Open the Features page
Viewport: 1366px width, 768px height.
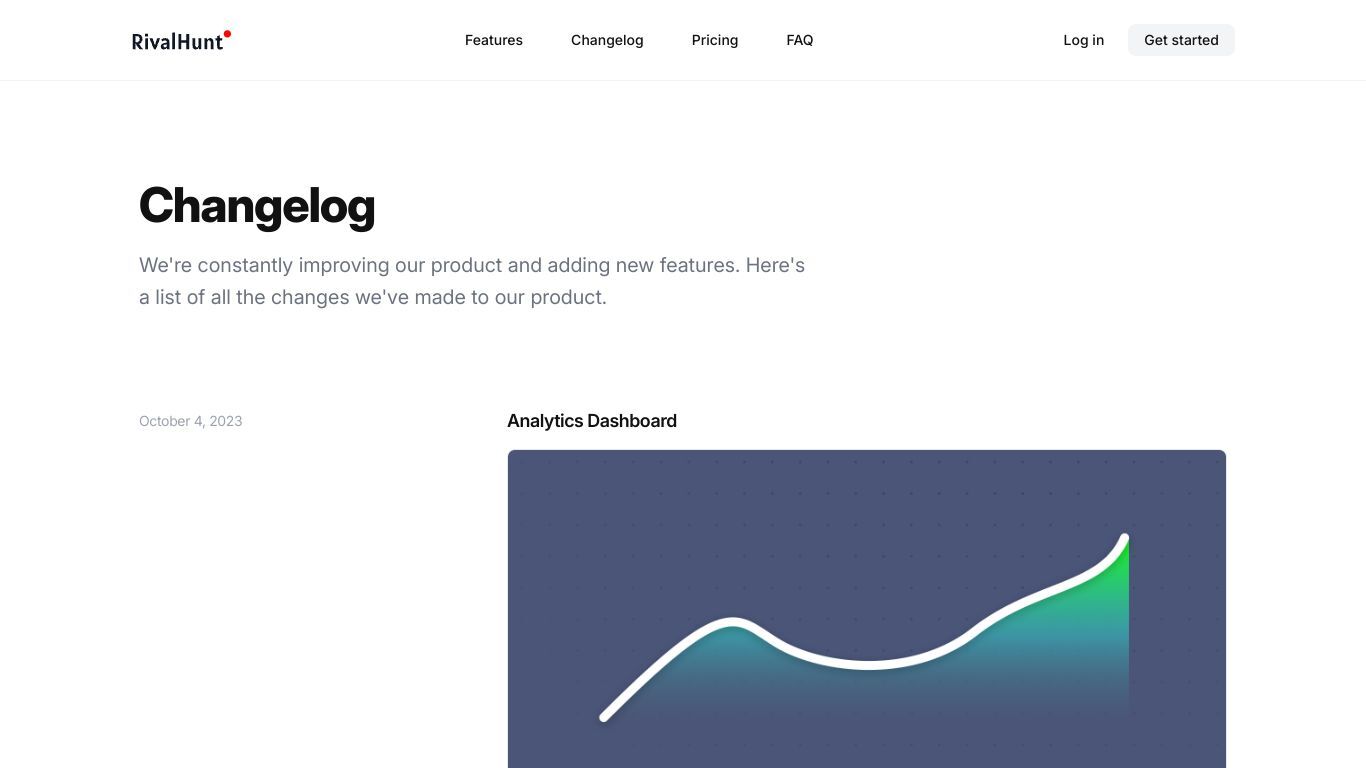[x=494, y=40]
